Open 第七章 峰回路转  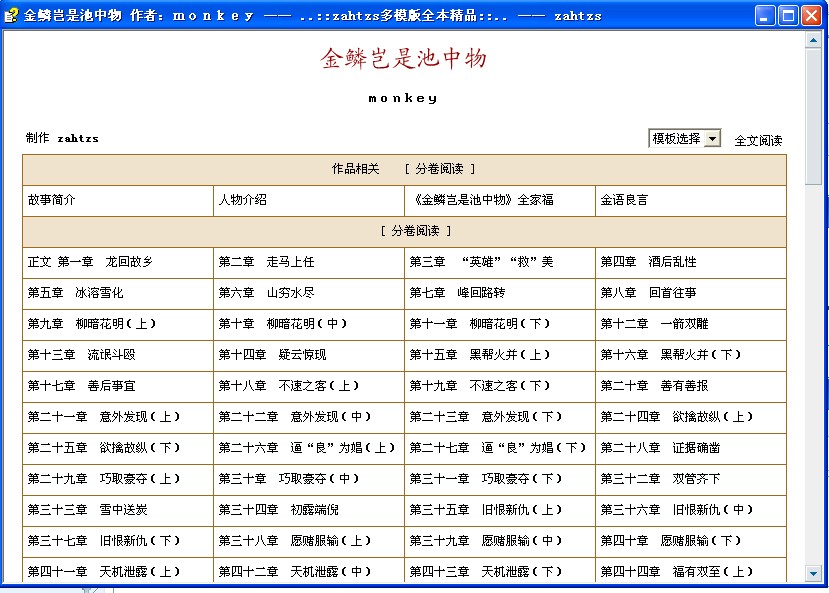click(457, 293)
